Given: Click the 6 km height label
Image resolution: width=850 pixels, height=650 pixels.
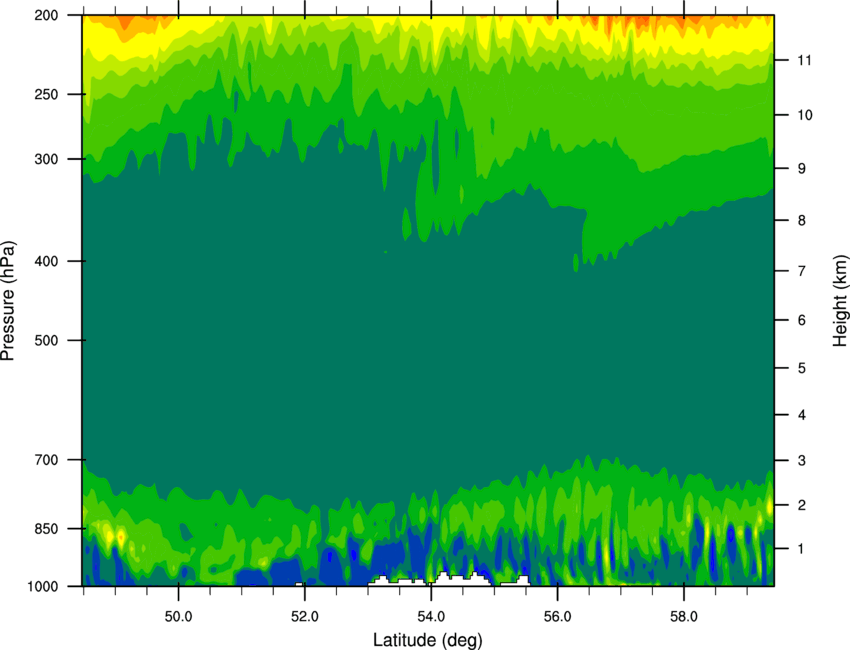Looking at the screenshot, I should 802,320.
